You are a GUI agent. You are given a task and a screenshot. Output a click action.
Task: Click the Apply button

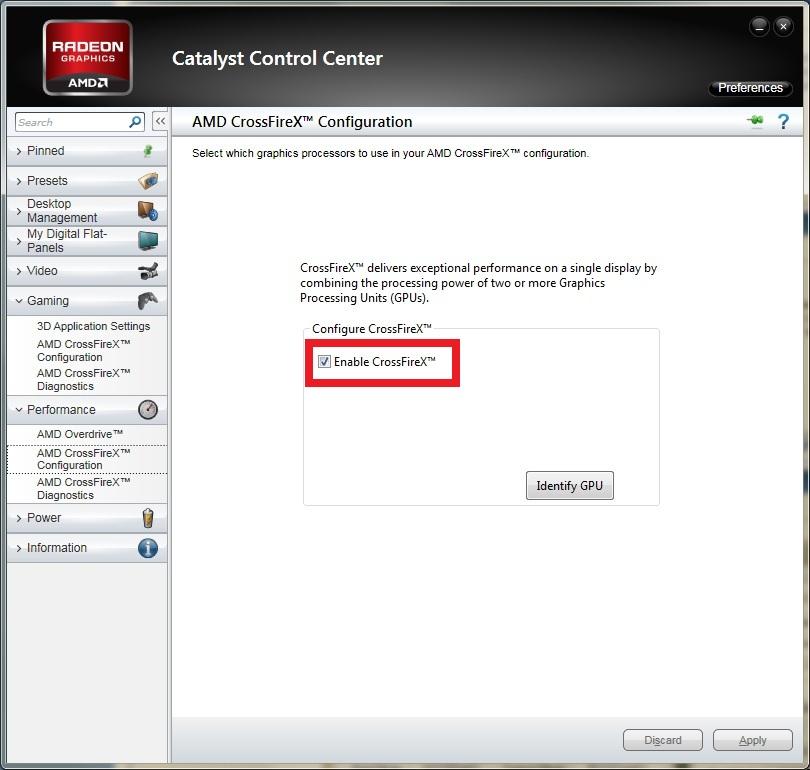tap(753, 740)
